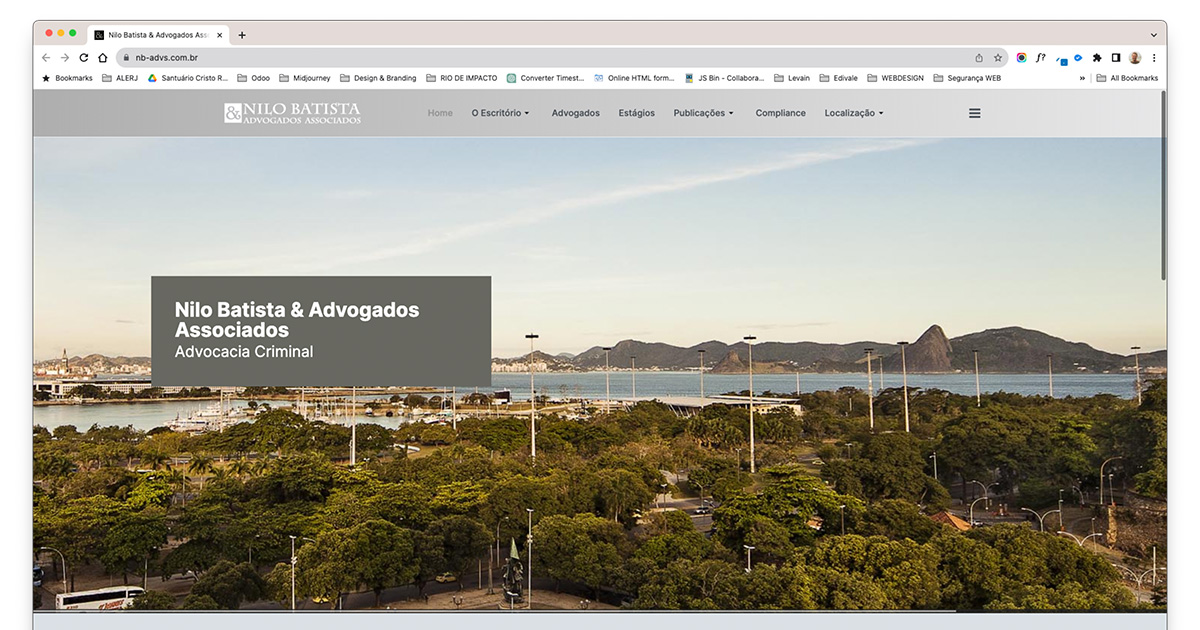The width and height of the screenshot is (1200, 630).
Task: Select the Home nav item
Action: [x=440, y=113]
